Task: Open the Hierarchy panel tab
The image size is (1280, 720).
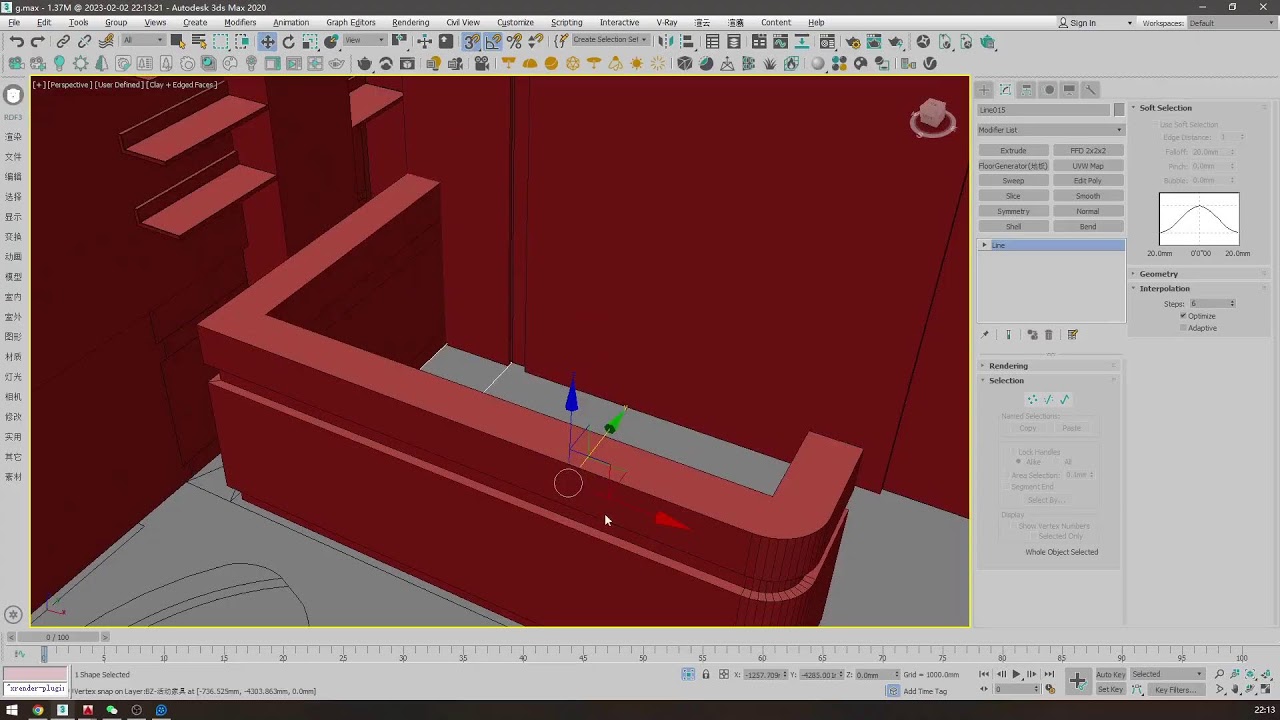Action: tap(1027, 89)
